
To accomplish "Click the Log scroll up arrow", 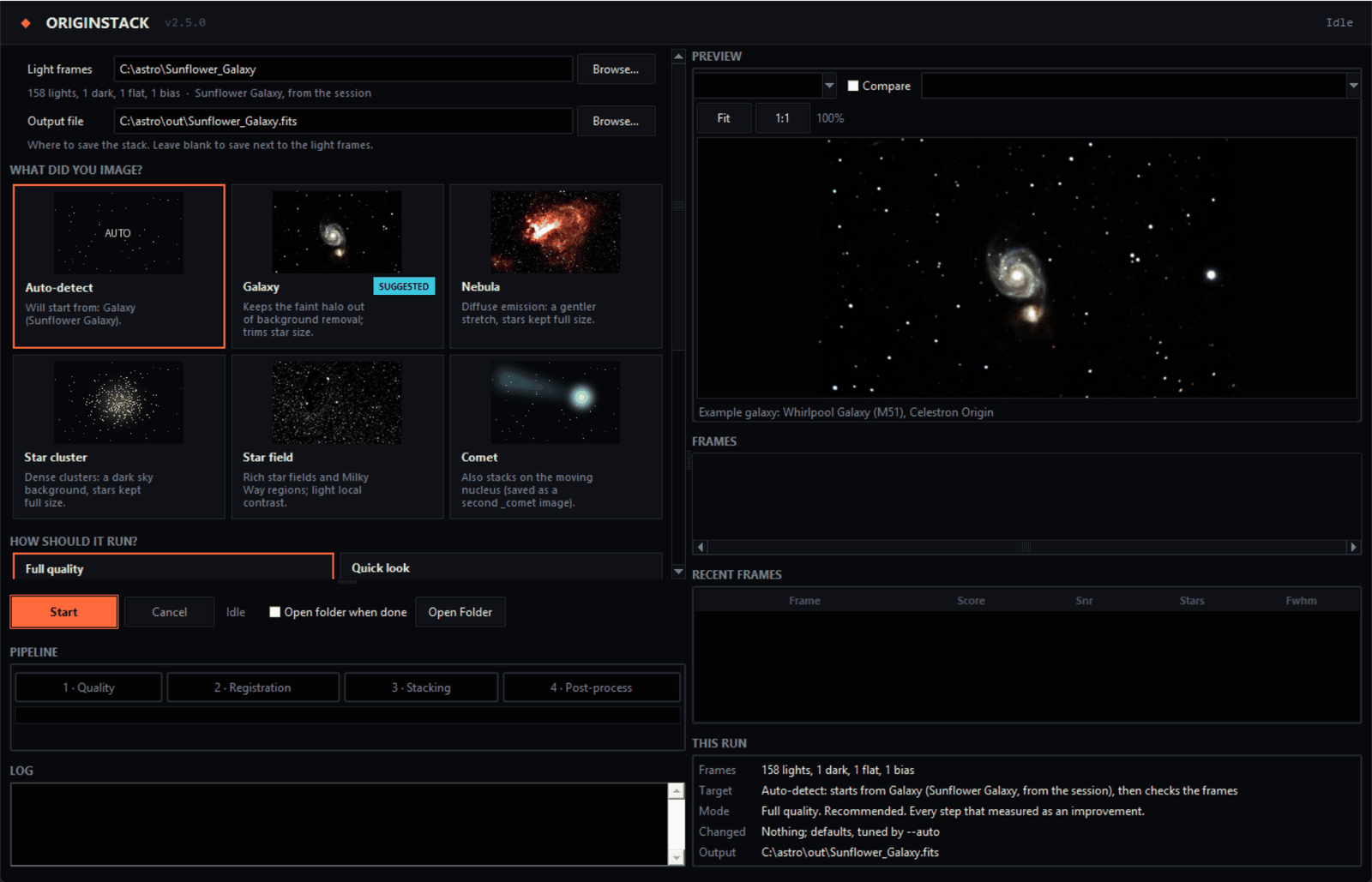I will (x=676, y=791).
